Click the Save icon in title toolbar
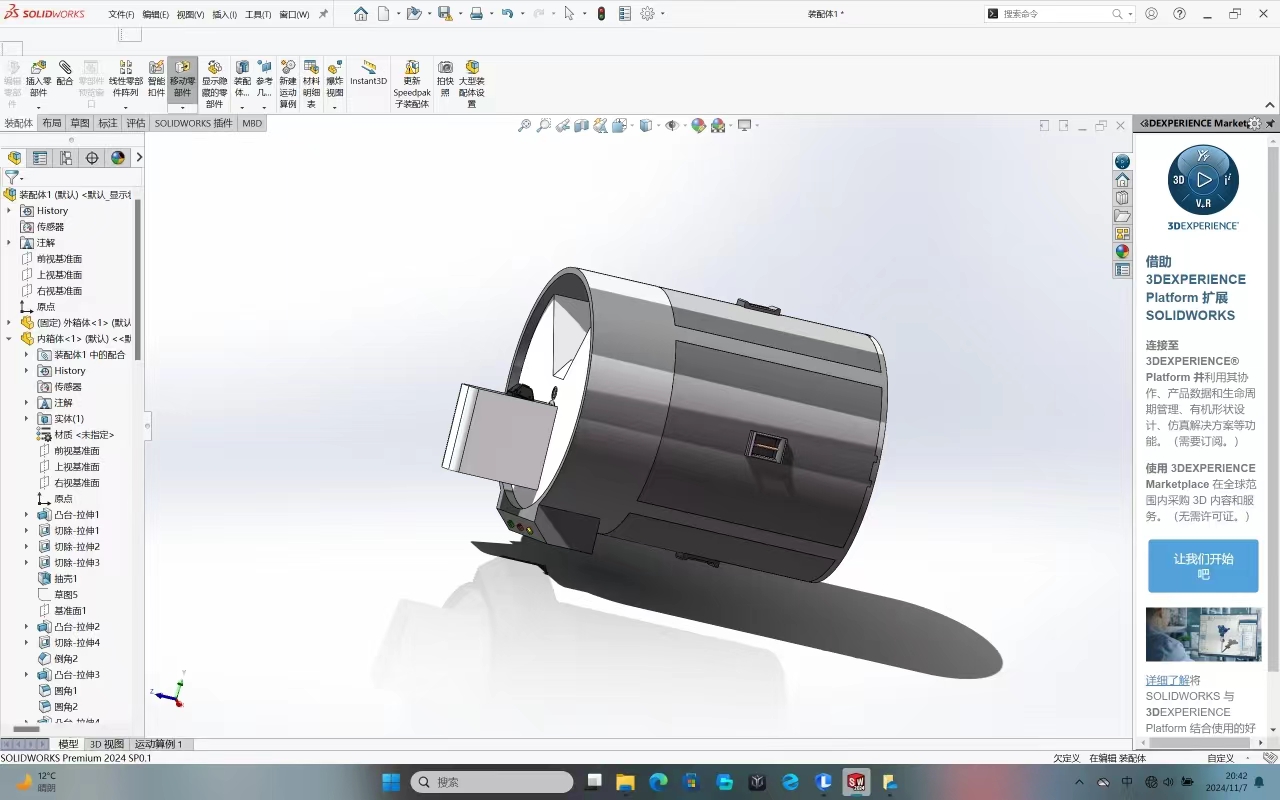1280x800 pixels. click(x=444, y=14)
